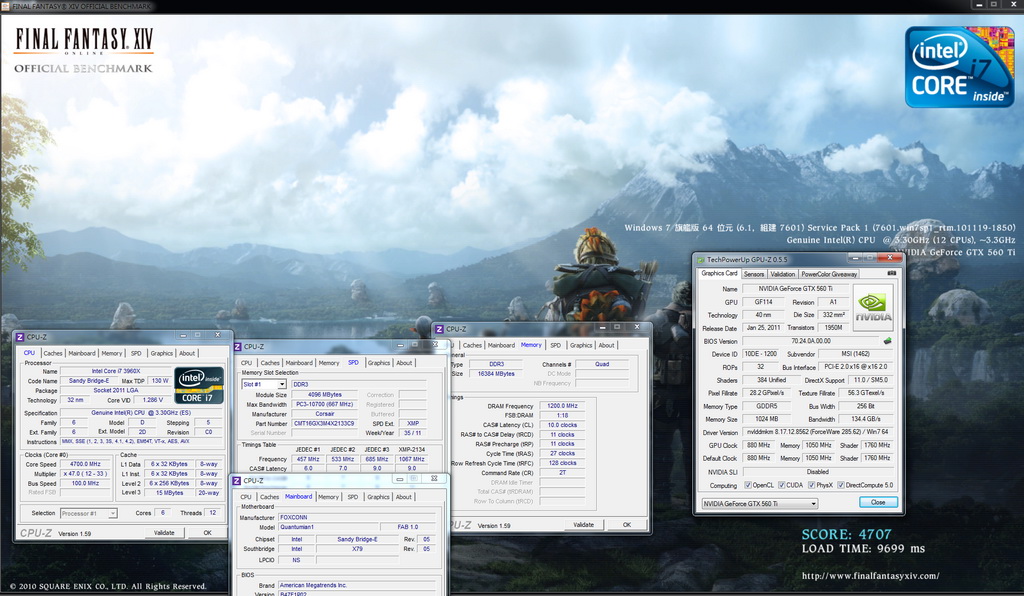
Task: Open the title icon menu of CPU-Z Mainboard window
Action: point(237,480)
